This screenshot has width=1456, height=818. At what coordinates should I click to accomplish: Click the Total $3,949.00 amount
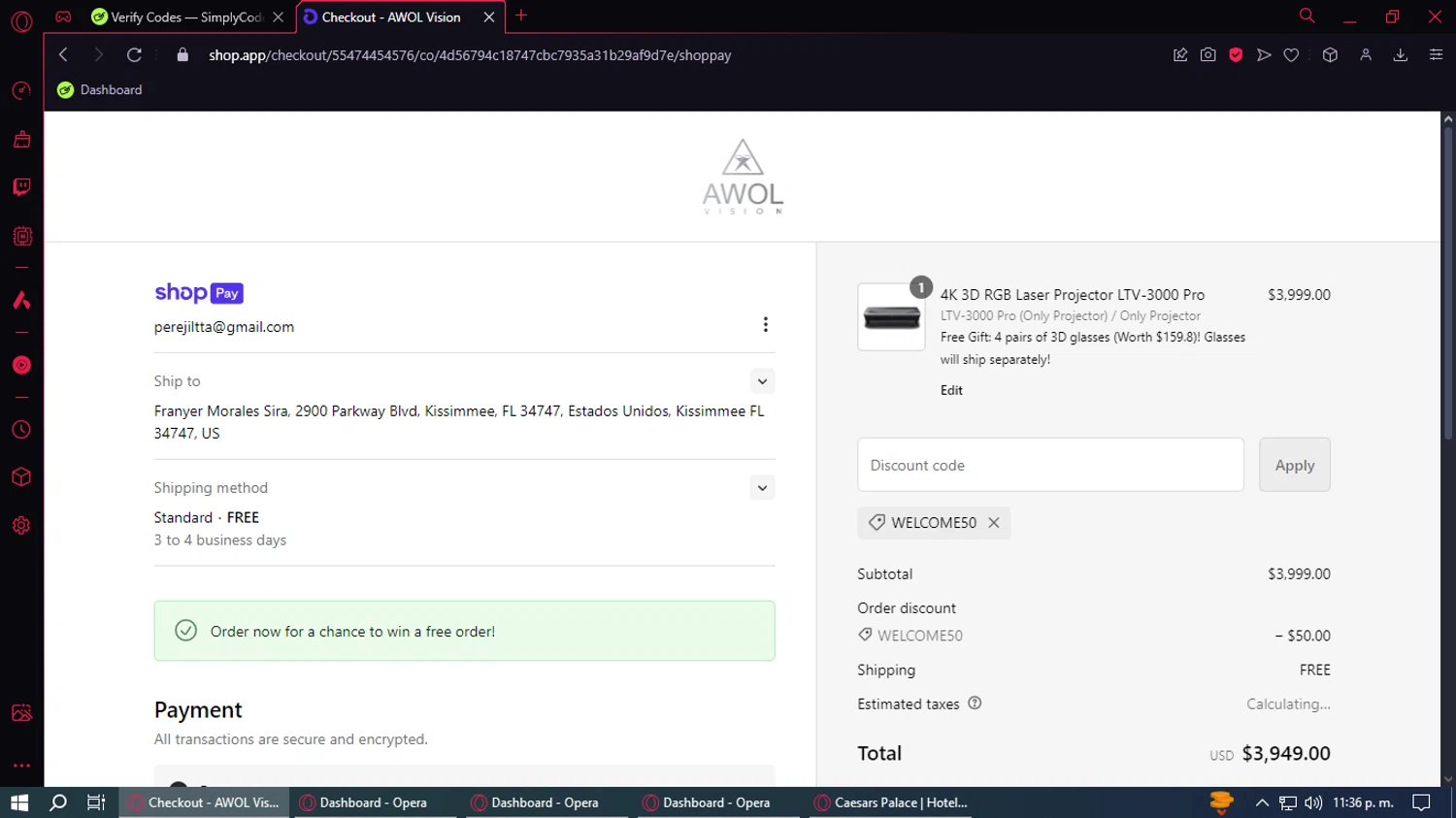1286,753
